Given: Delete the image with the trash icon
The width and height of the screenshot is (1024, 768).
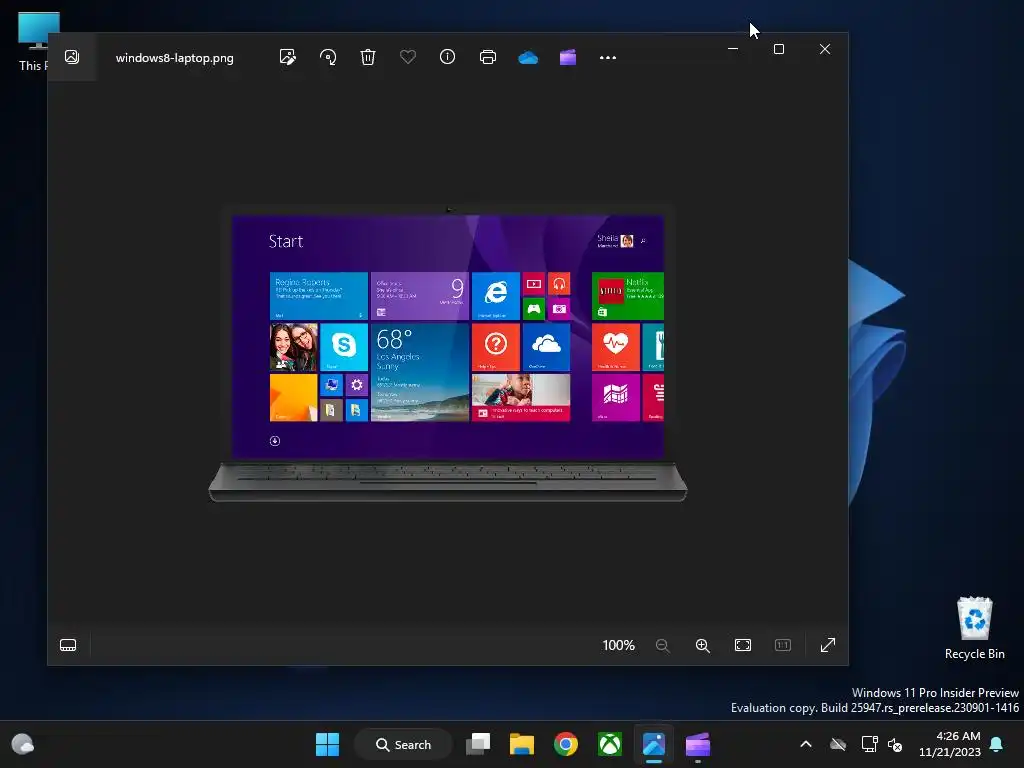Looking at the screenshot, I should click(368, 57).
